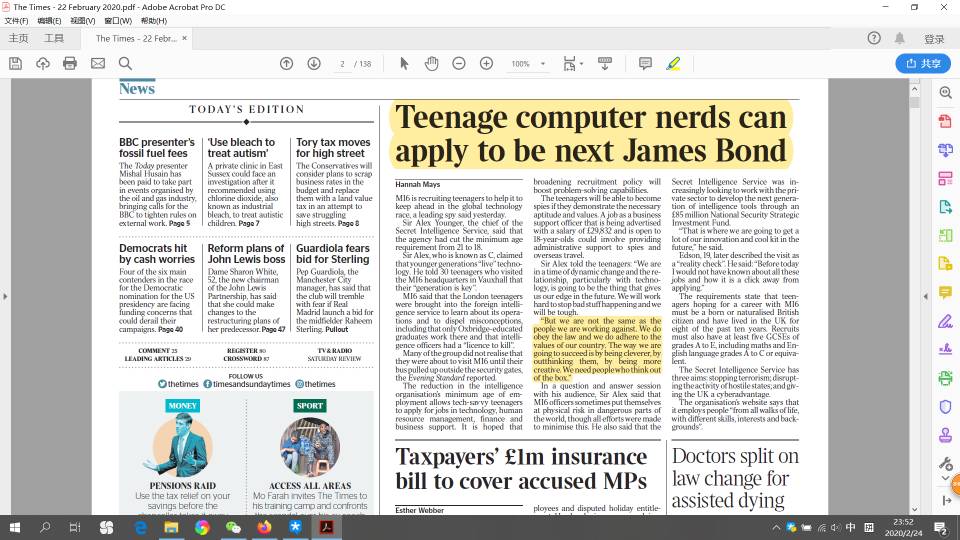The image size is (960, 540).
Task: Click the thetimes Twitter link
Action: point(178,384)
